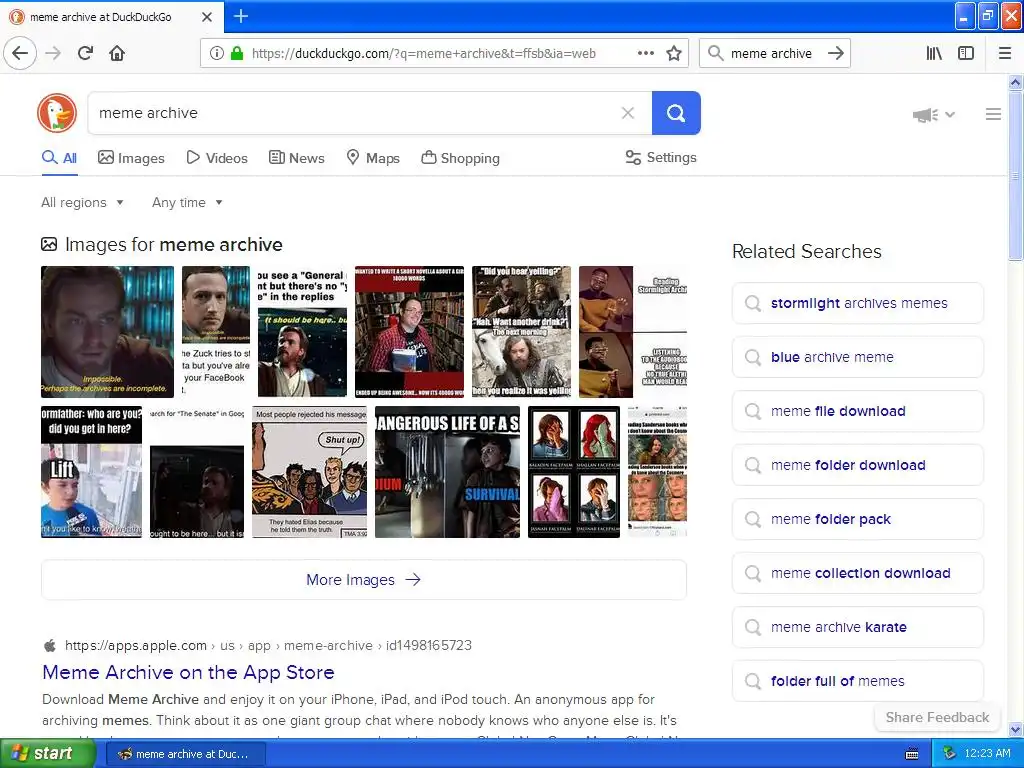
Task: Click the scrollbar down arrow
Action: [1015, 729]
